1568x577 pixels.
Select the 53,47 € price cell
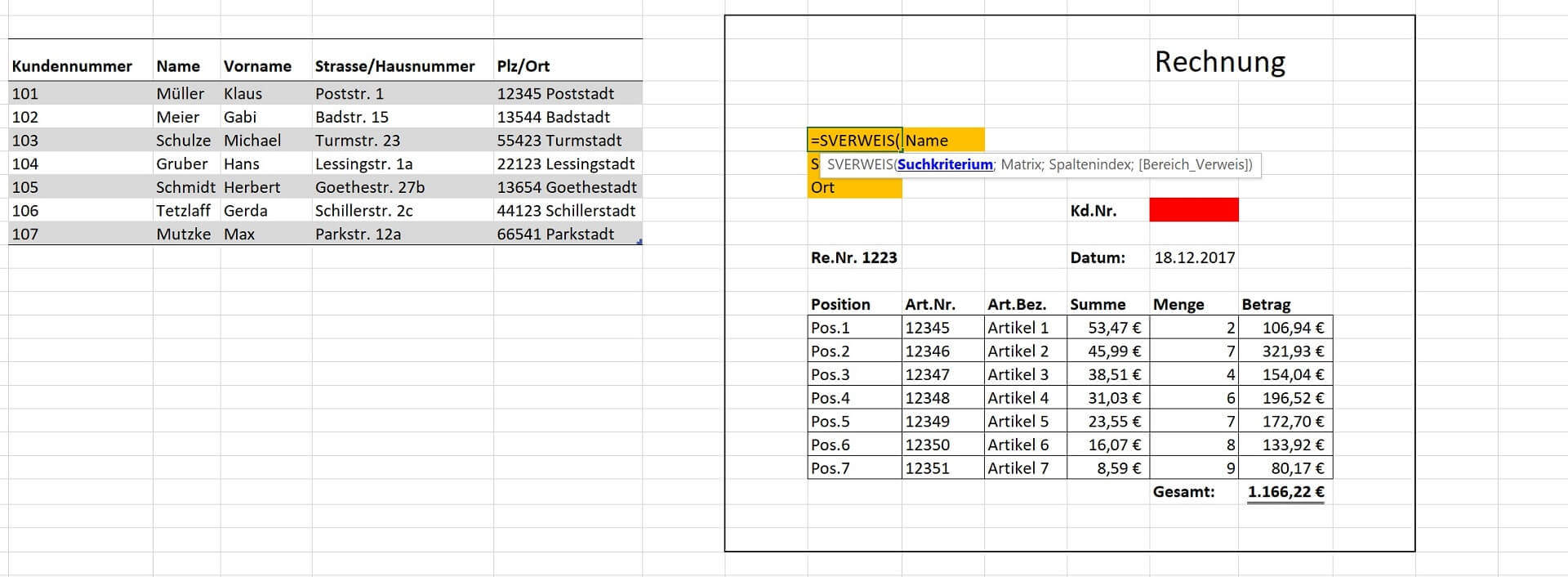tap(1108, 328)
